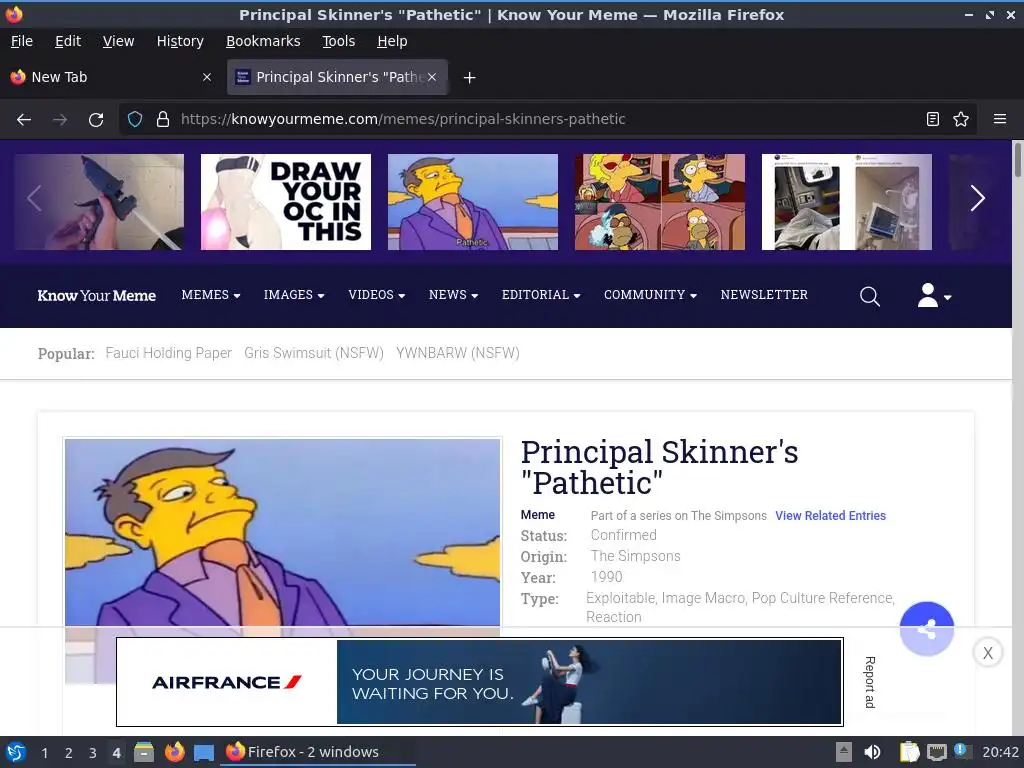
Task: Click Report ad beside the banner
Action: click(870, 682)
